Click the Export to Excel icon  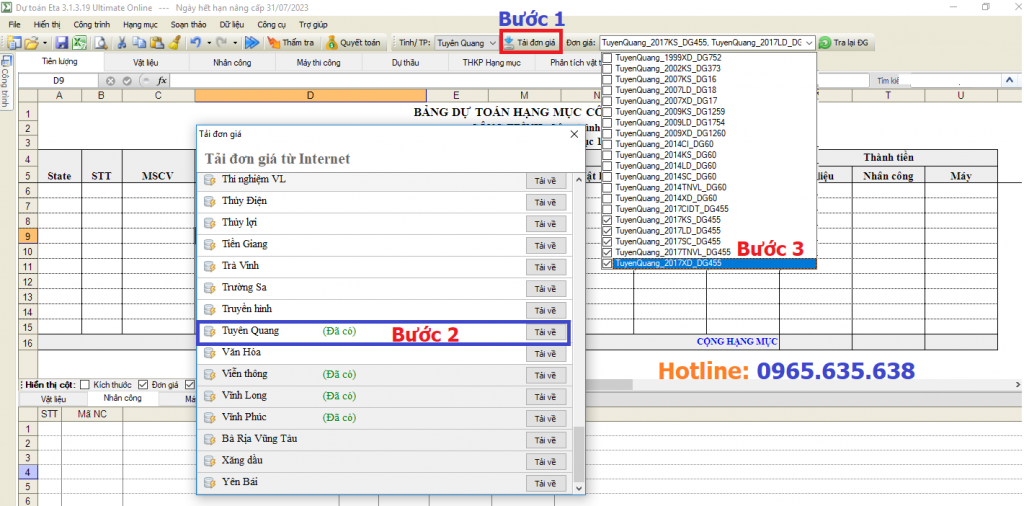click(x=79, y=43)
